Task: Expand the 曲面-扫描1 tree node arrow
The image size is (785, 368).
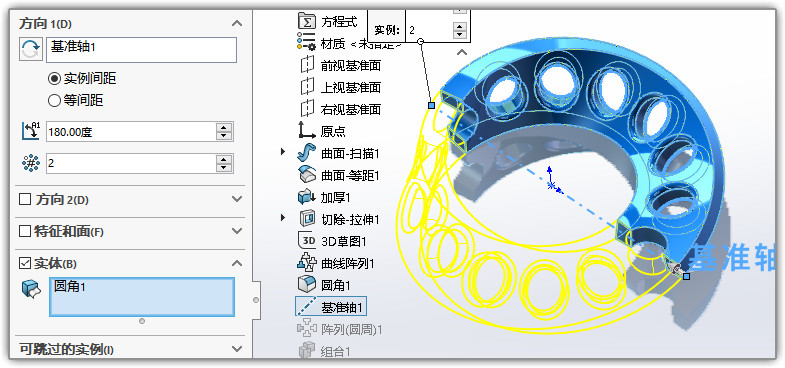Action: tap(283, 152)
